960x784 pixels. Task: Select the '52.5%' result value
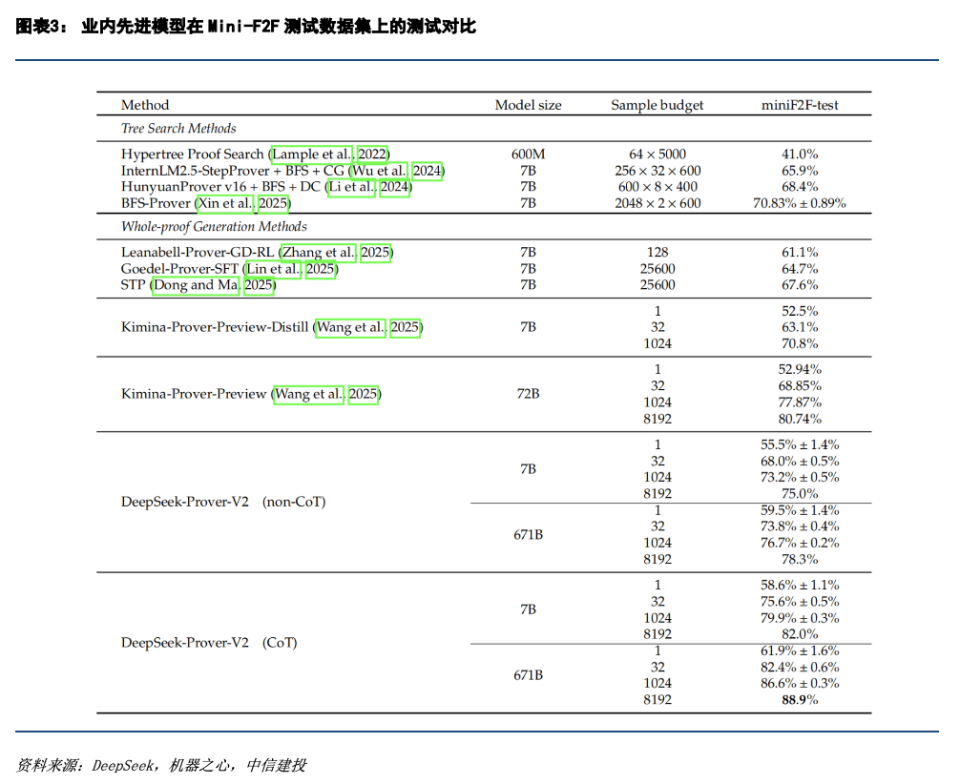tap(800, 311)
